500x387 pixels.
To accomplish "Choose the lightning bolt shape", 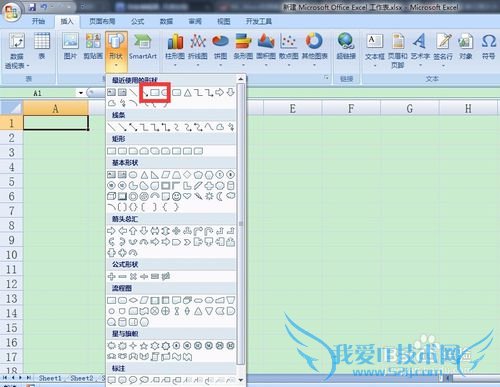I will (198, 196).
